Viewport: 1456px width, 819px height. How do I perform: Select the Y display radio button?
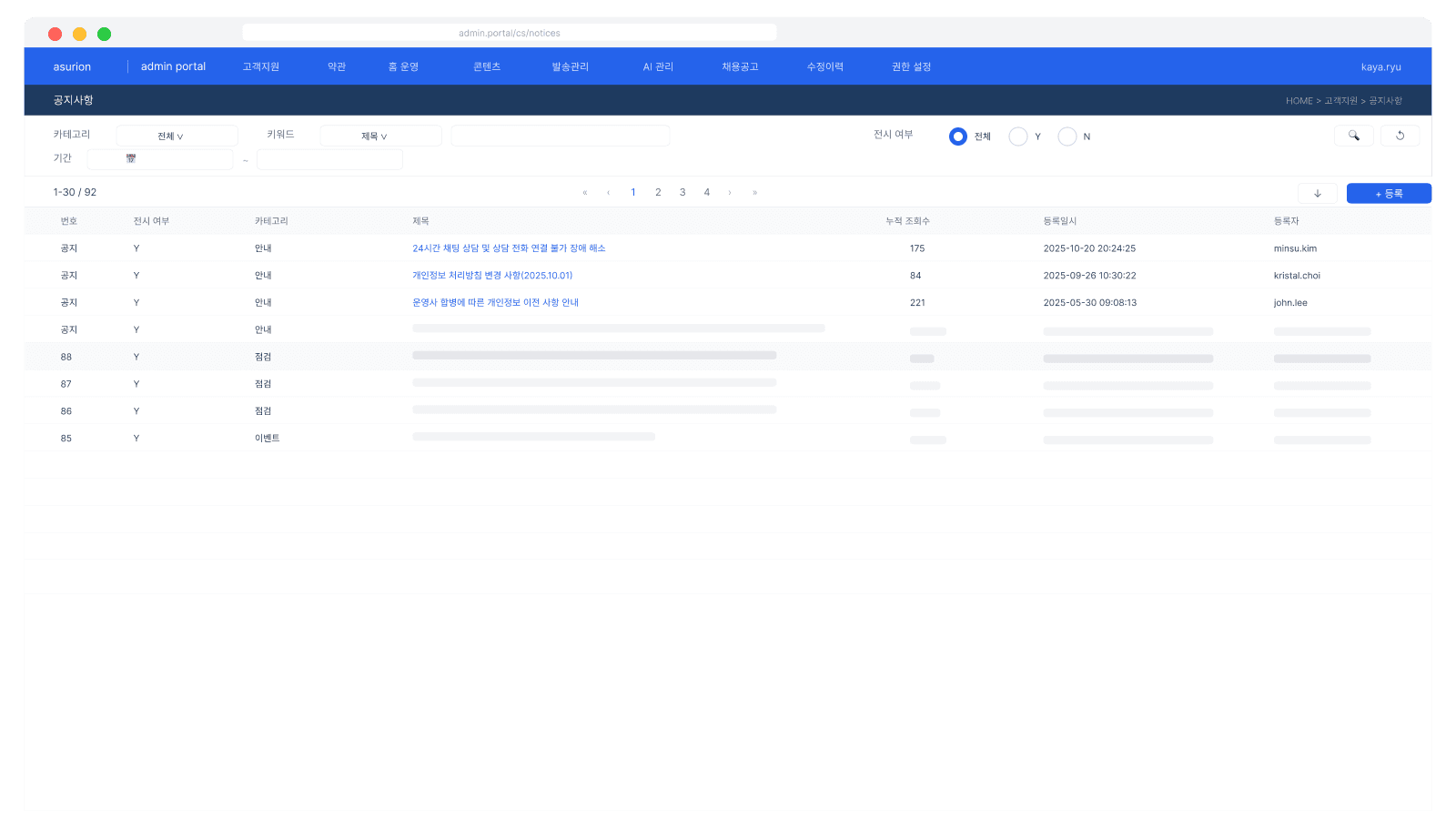pos(1018,136)
